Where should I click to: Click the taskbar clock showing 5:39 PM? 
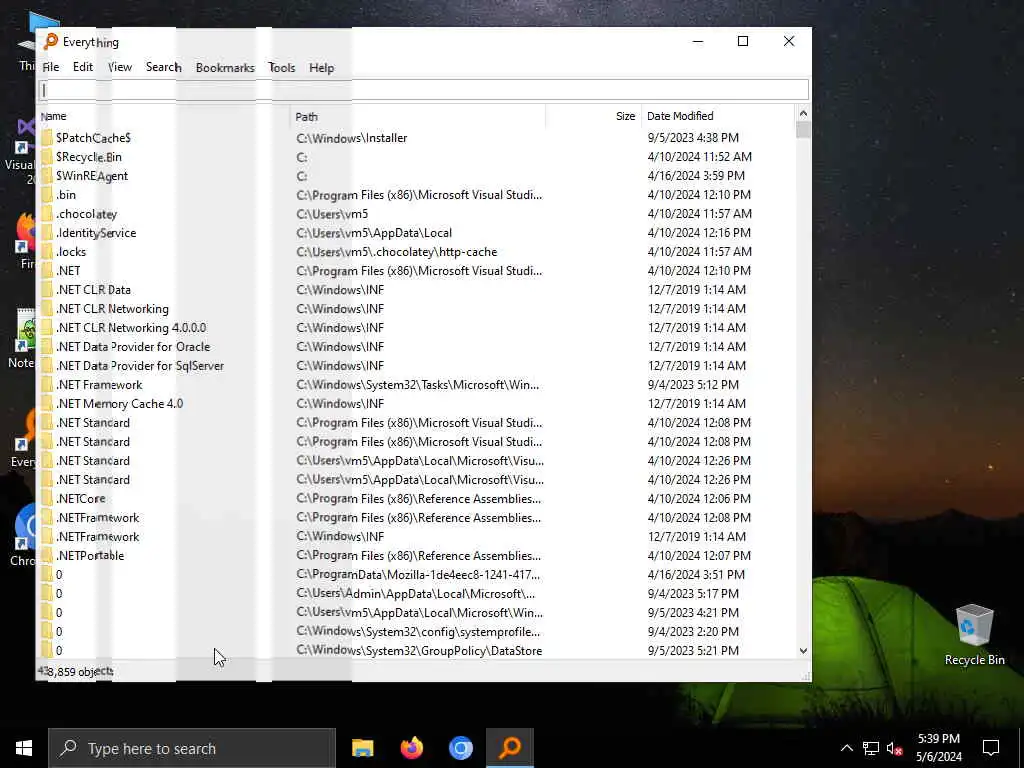[x=938, y=748]
